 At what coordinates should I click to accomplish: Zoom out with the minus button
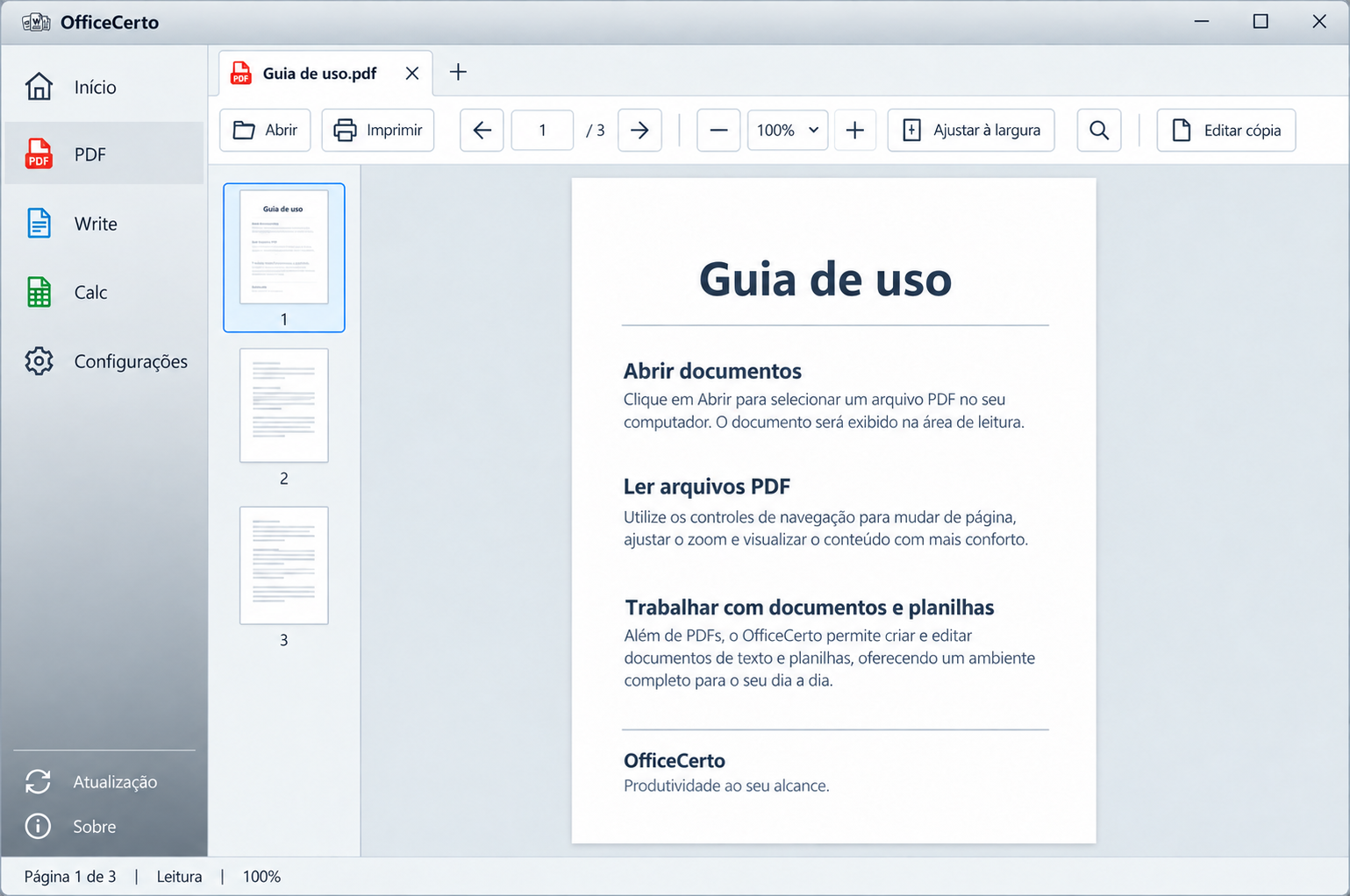(718, 130)
